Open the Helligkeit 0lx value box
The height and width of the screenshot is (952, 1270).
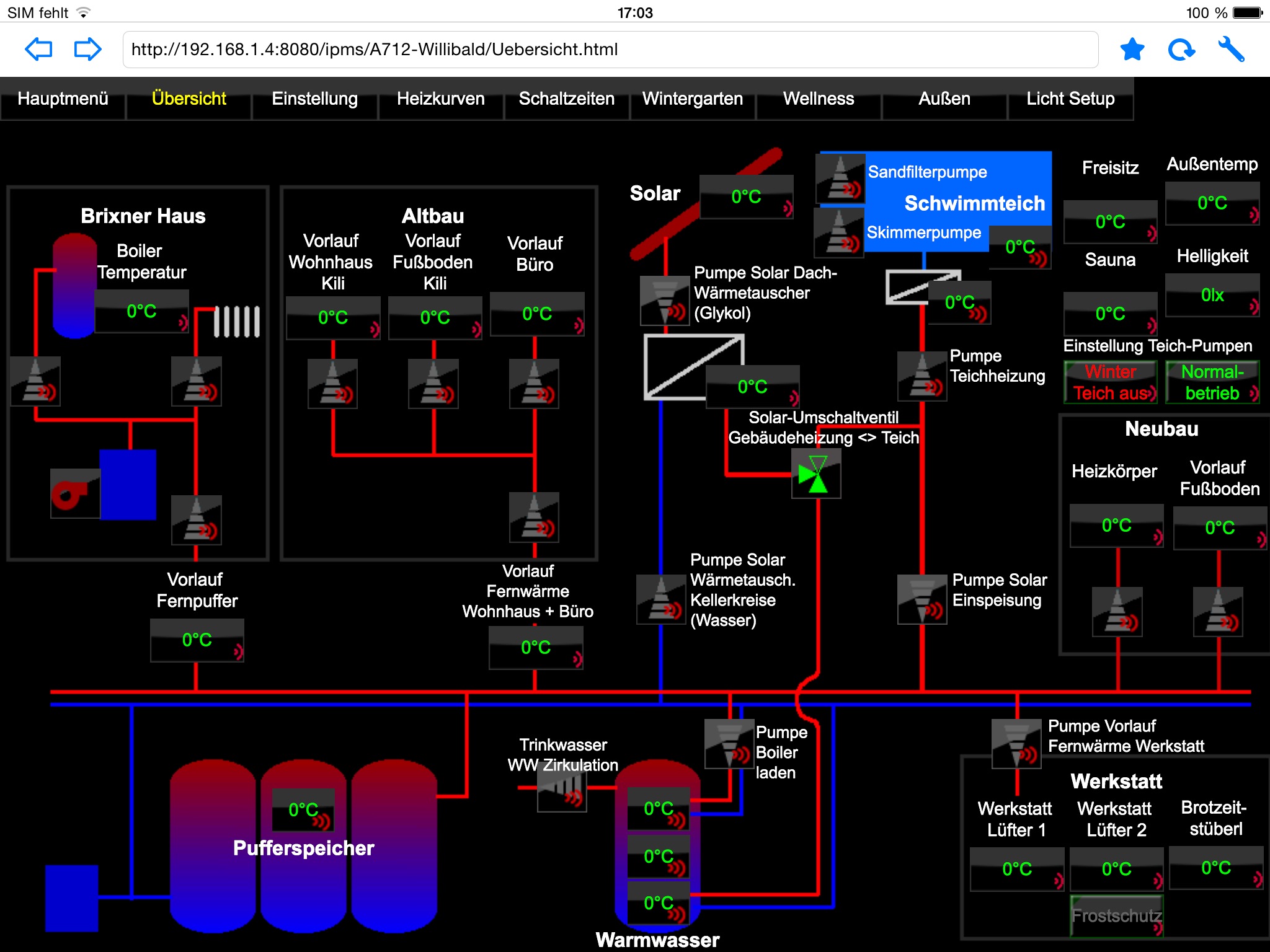click(x=1212, y=296)
